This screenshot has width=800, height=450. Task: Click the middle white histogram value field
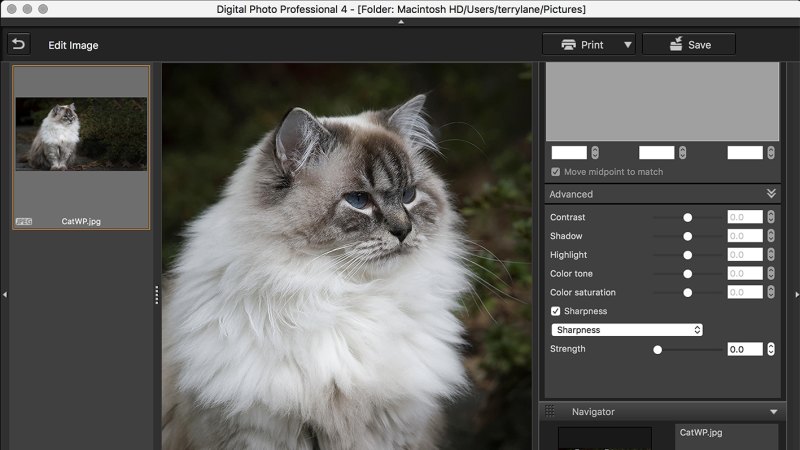point(657,153)
